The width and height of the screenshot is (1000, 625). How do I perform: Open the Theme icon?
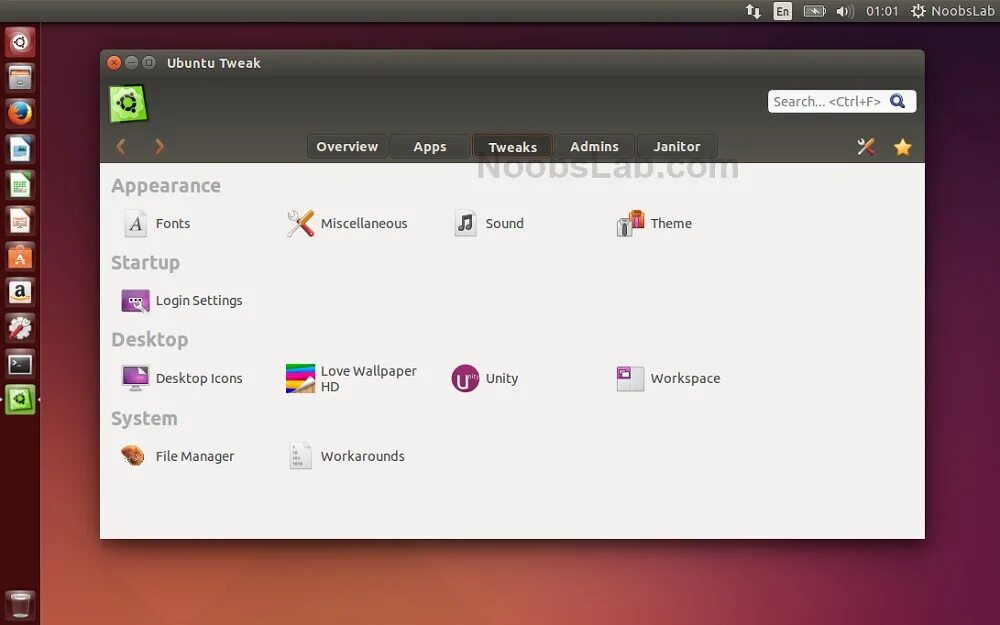pos(630,224)
